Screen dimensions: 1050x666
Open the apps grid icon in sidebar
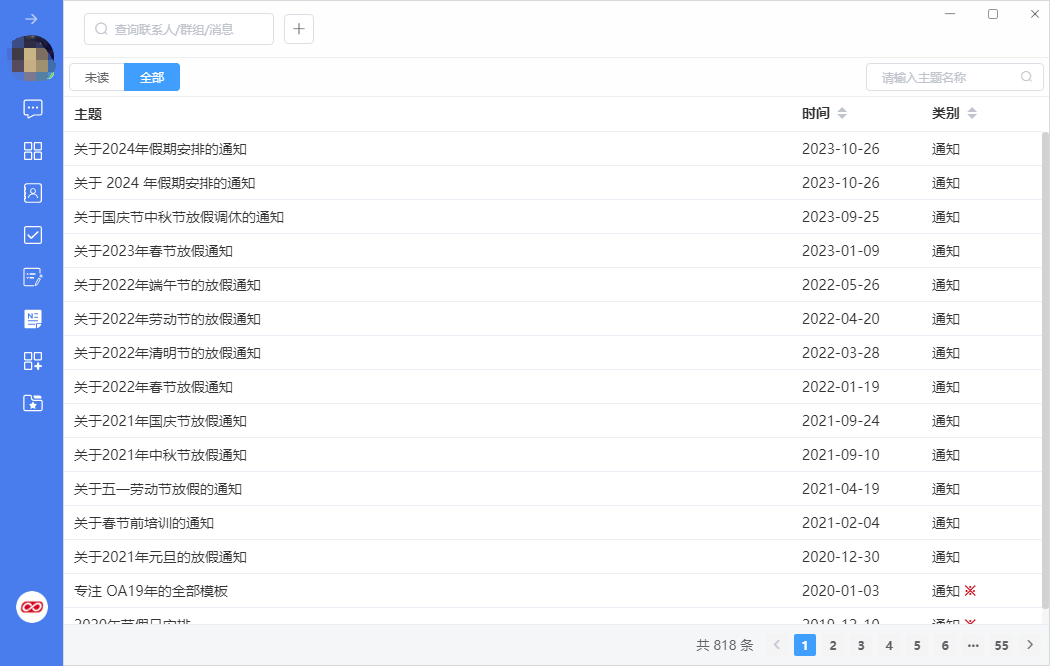32,151
